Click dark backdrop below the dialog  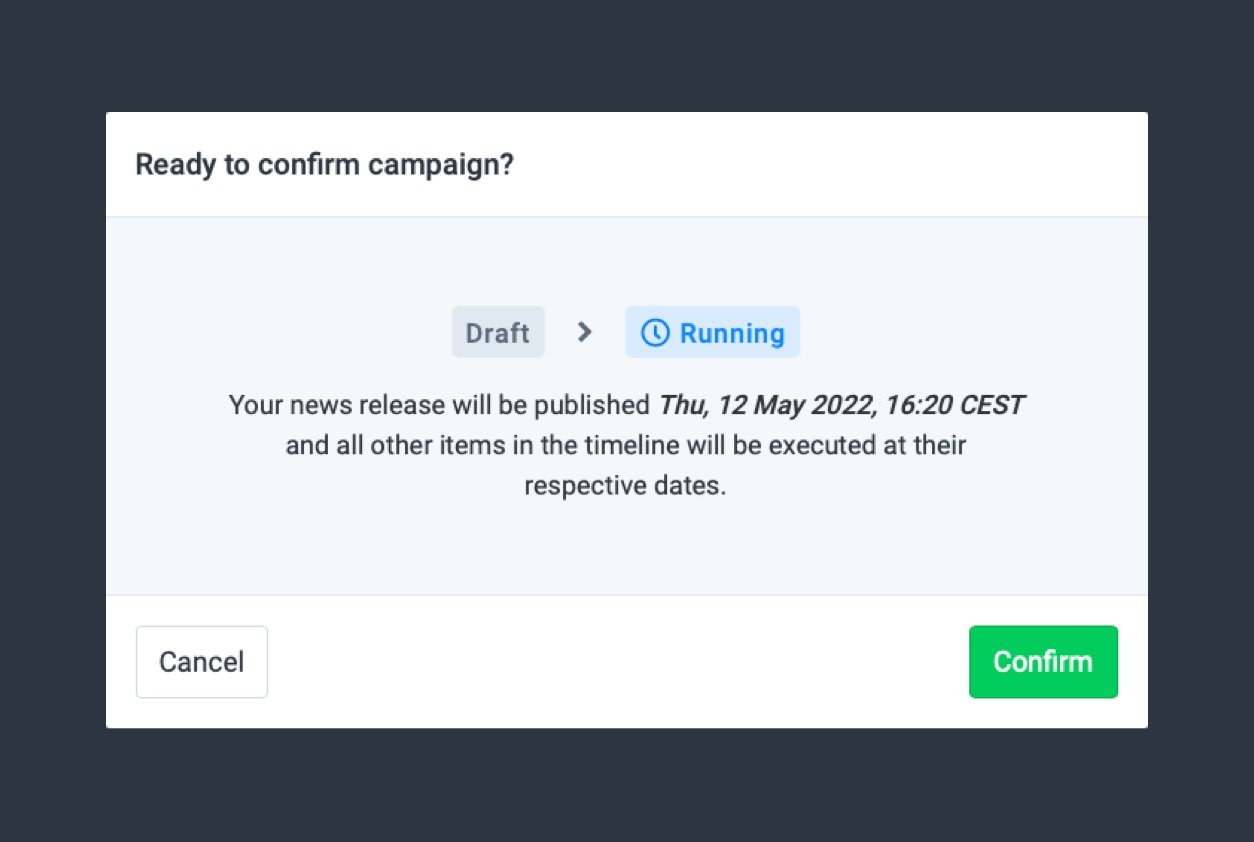(627, 786)
